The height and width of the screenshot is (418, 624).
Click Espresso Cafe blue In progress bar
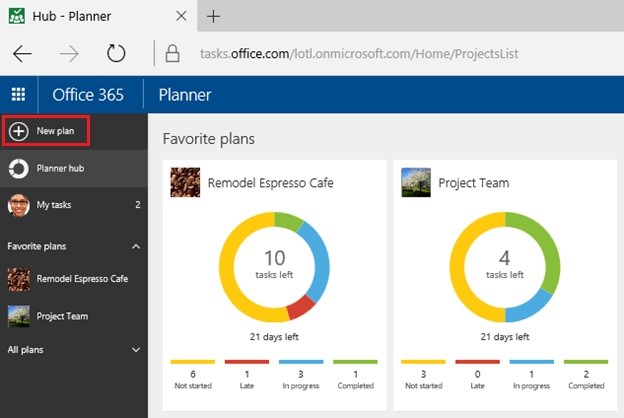[301, 362]
